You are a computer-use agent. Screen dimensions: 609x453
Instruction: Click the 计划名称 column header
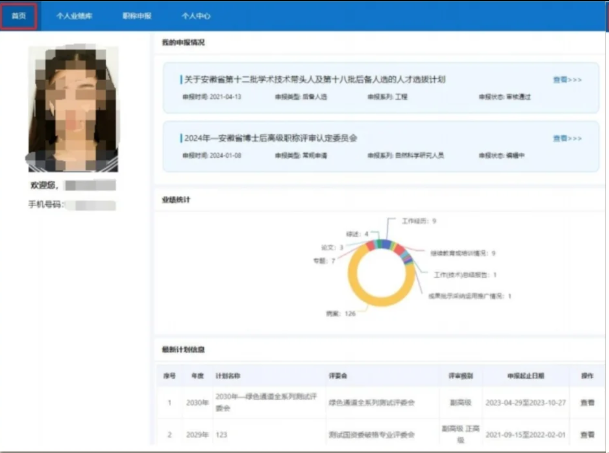click(228, 376)
